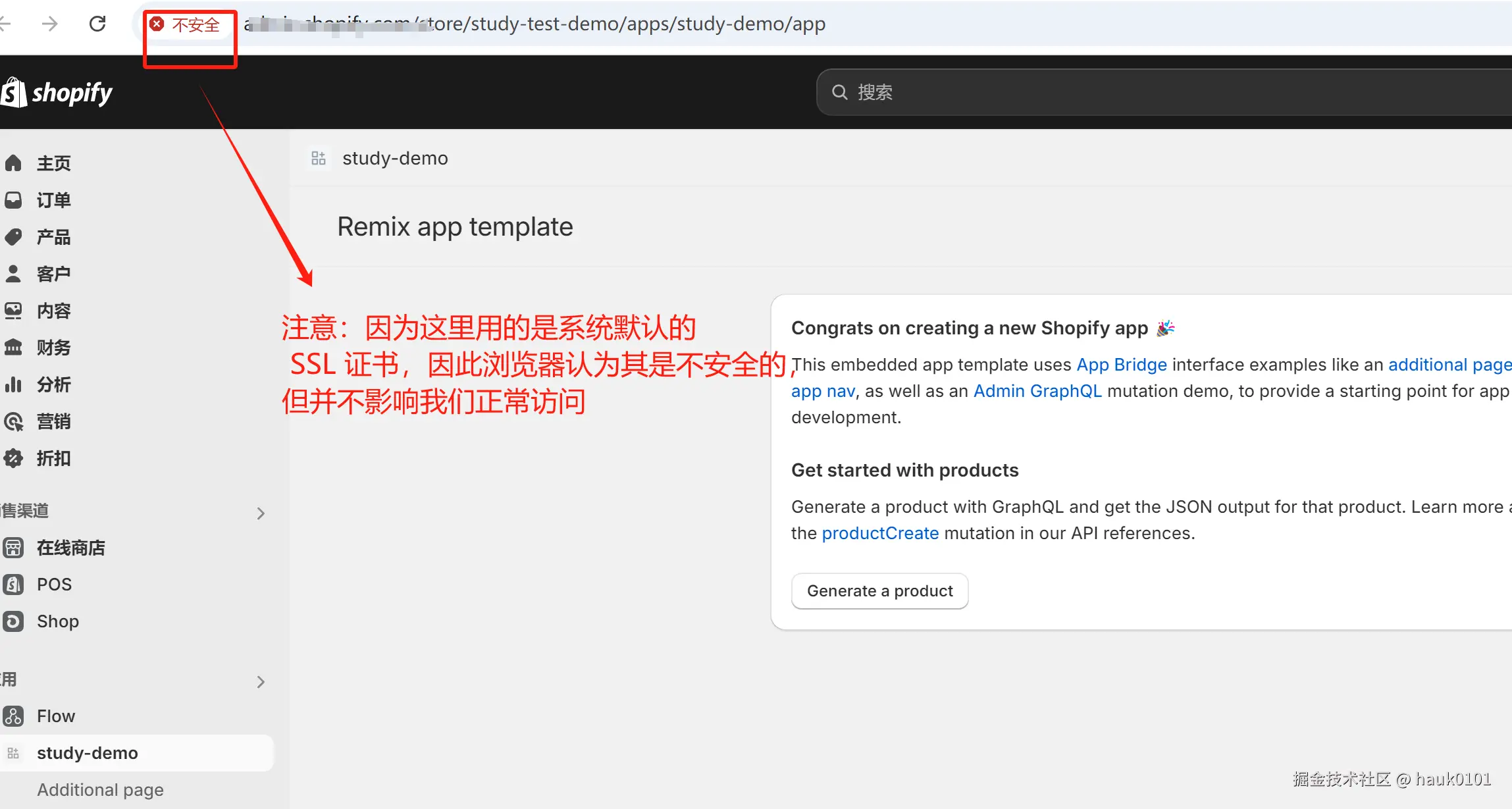The image size is (1512, 809).
Task: Open the App Bridge link
Action: point(1121,365)
